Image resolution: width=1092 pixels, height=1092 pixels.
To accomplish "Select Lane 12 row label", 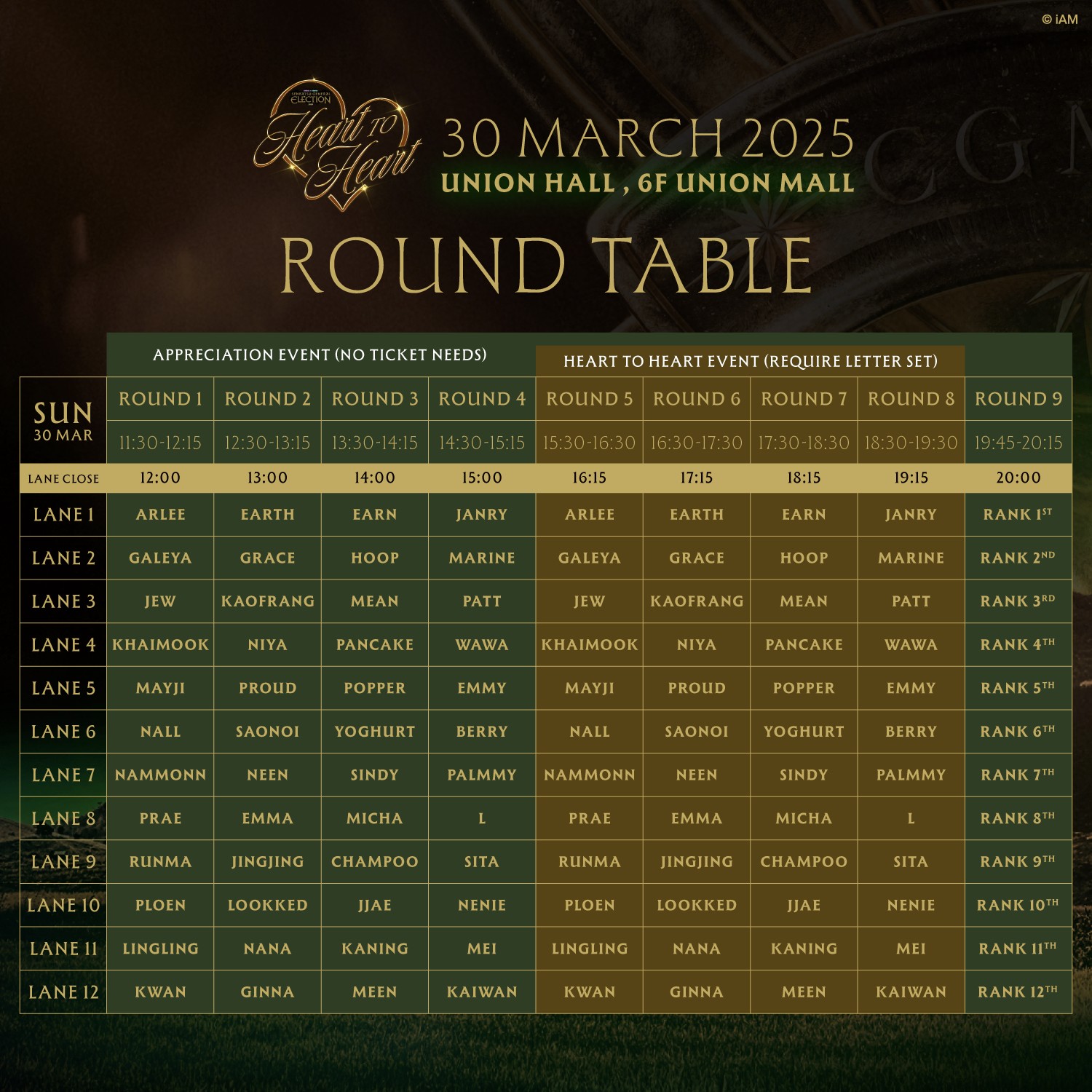I will (x=63, y=992).
